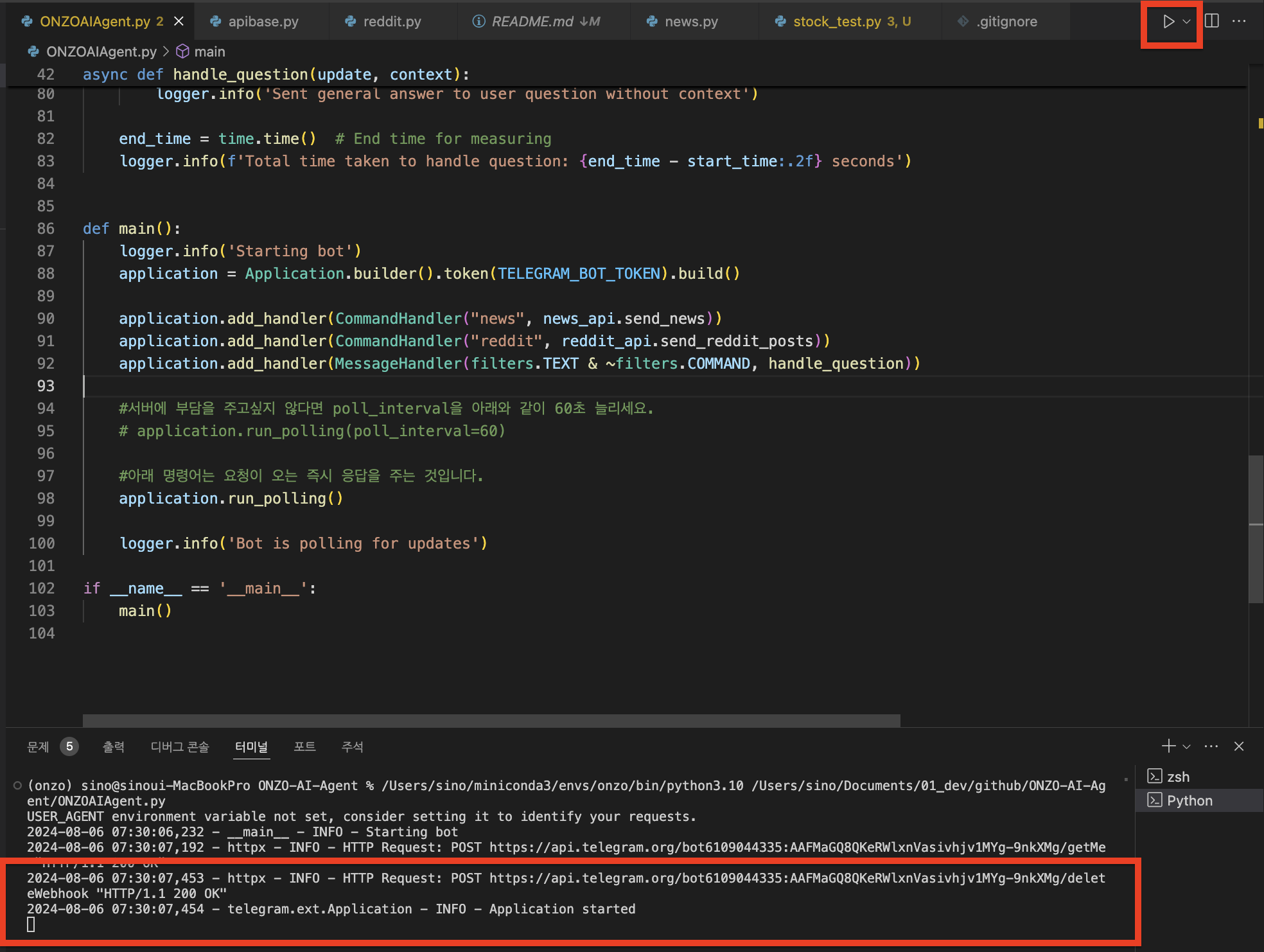This screenshot has width=1264, height=952.
Task: Open run options dropdown beside play button
Action: tap(1186, 22)
